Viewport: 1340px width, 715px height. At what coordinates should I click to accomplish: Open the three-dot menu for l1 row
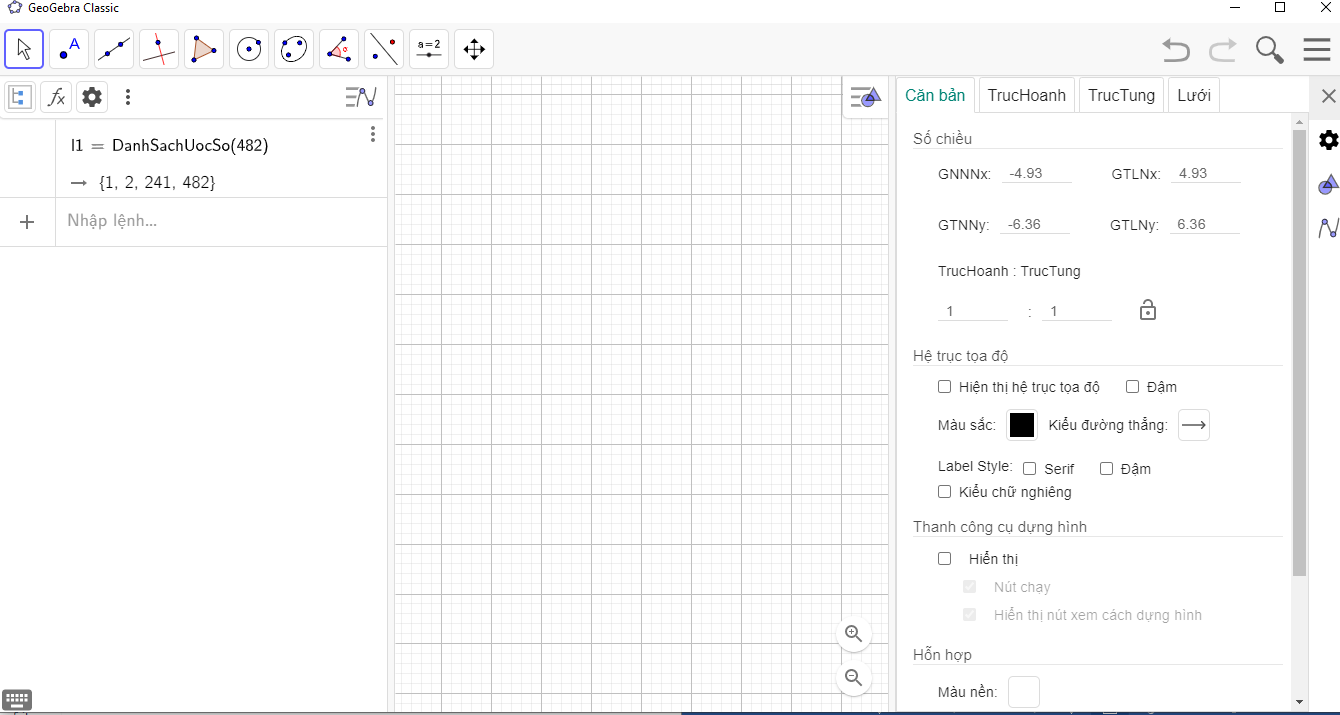click(373, 134)
